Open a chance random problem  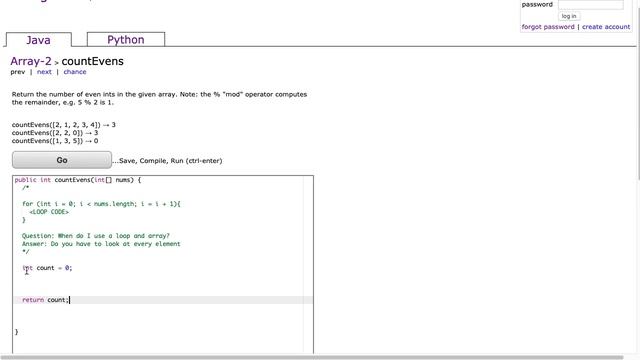(x=75, y=72)
